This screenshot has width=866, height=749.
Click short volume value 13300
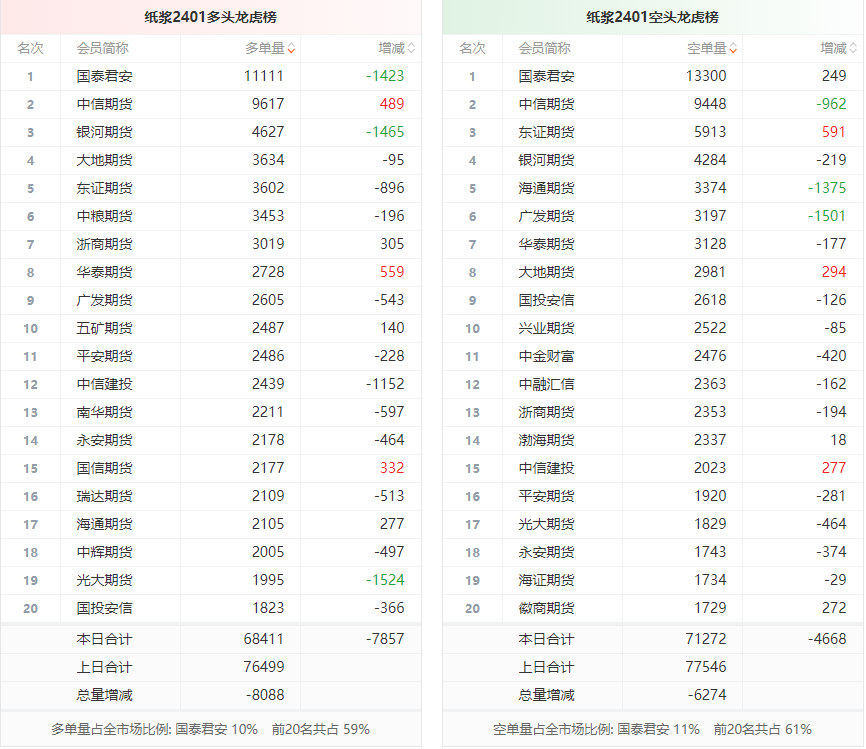706,76
